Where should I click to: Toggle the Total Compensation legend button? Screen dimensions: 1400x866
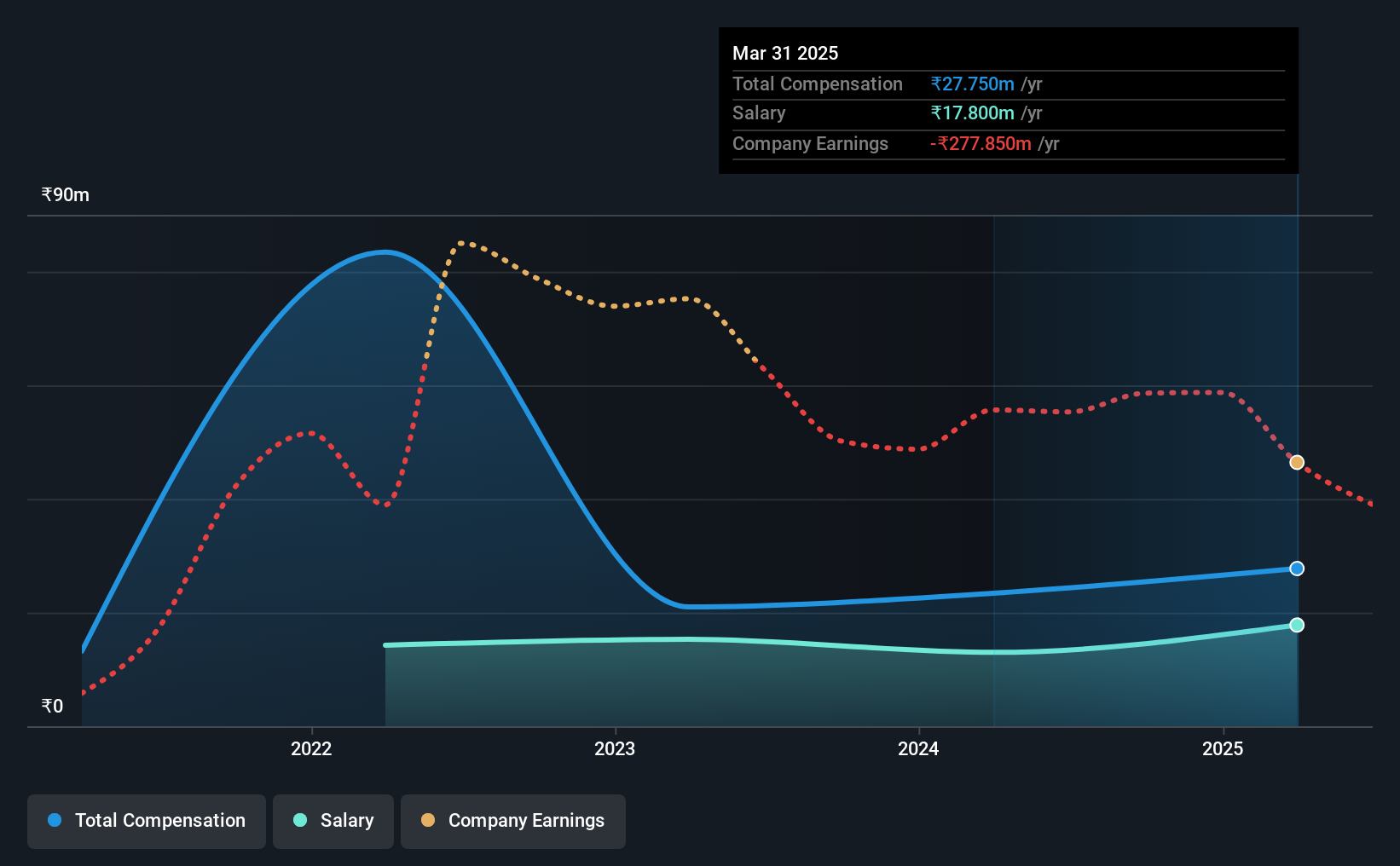(x=146, y=821)
